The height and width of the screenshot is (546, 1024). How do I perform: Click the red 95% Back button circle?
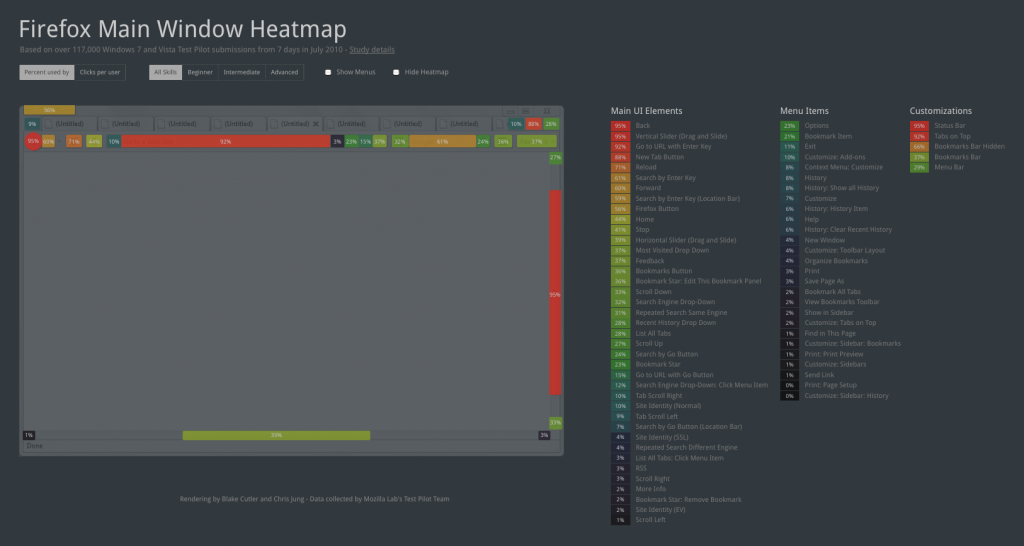pos(33,141)
